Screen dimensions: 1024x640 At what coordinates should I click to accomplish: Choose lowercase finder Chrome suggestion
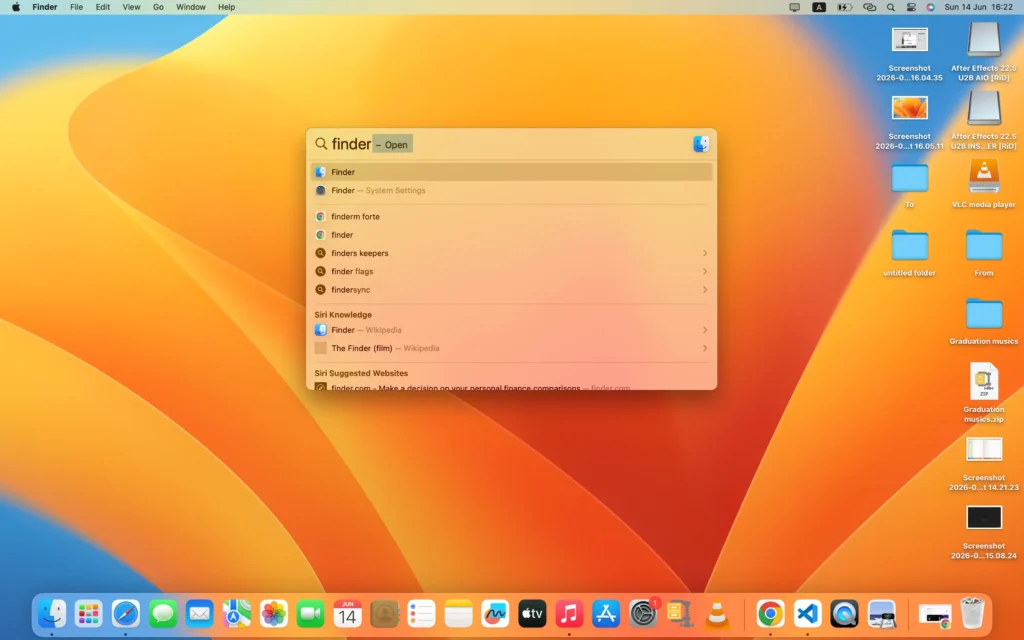point(511,234)
